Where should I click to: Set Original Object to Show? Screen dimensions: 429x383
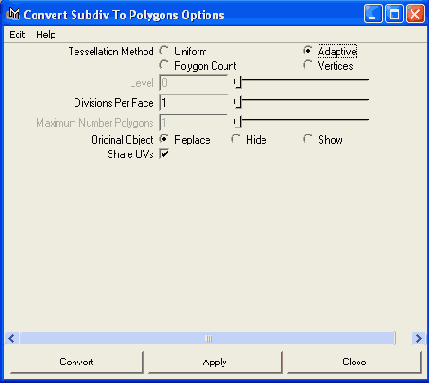(307, 139)
